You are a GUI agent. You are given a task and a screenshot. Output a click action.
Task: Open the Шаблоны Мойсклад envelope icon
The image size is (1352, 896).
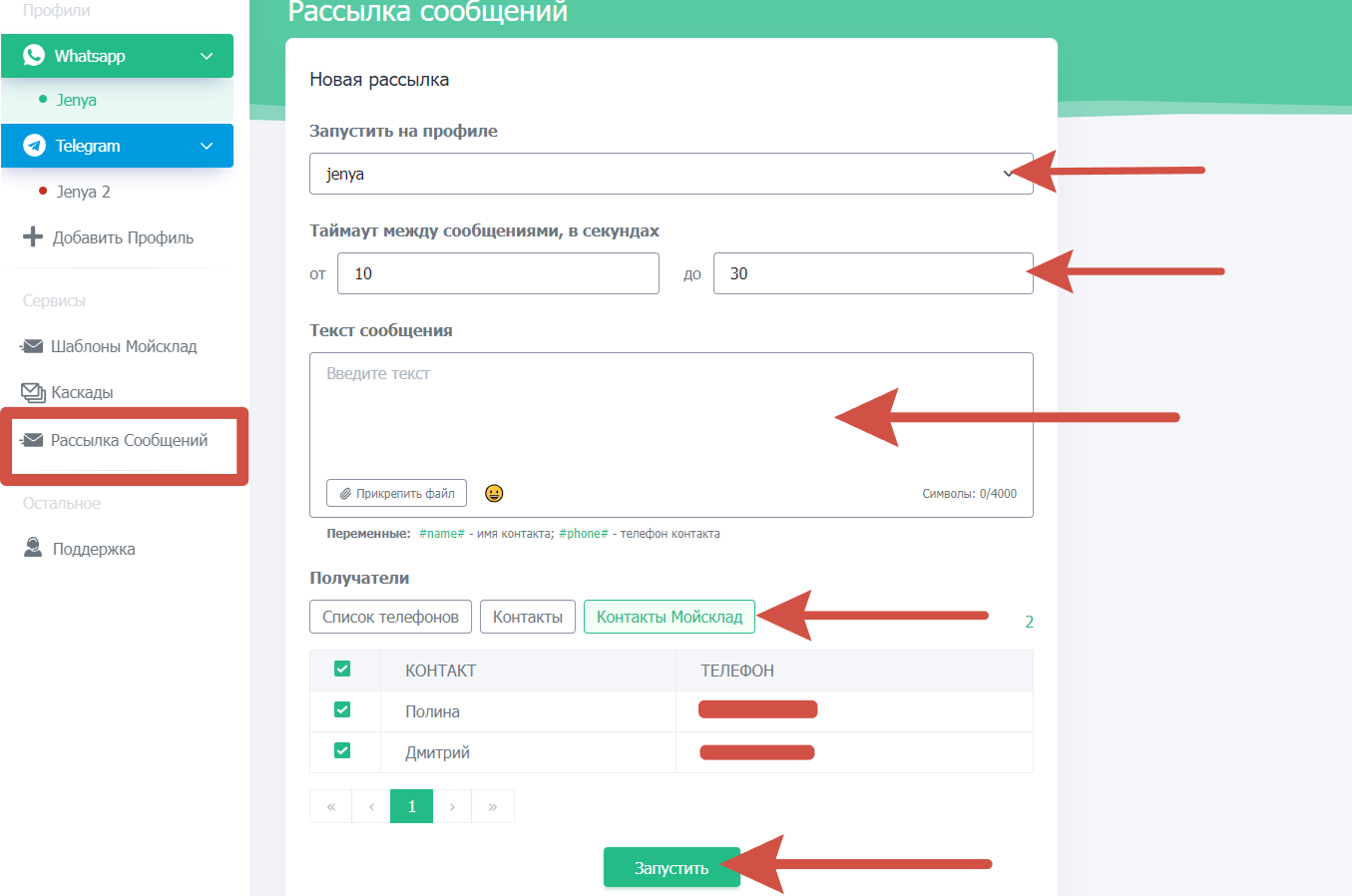tap(32, 346)
